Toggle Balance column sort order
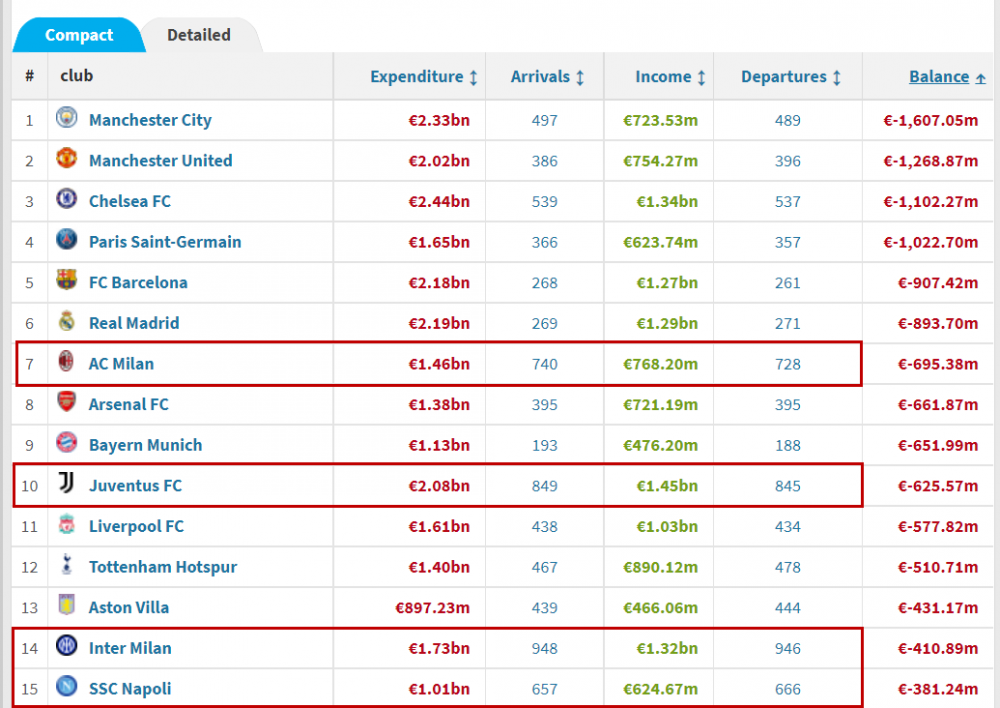This screenshot has width=1000, height=708. pos(947,77)
